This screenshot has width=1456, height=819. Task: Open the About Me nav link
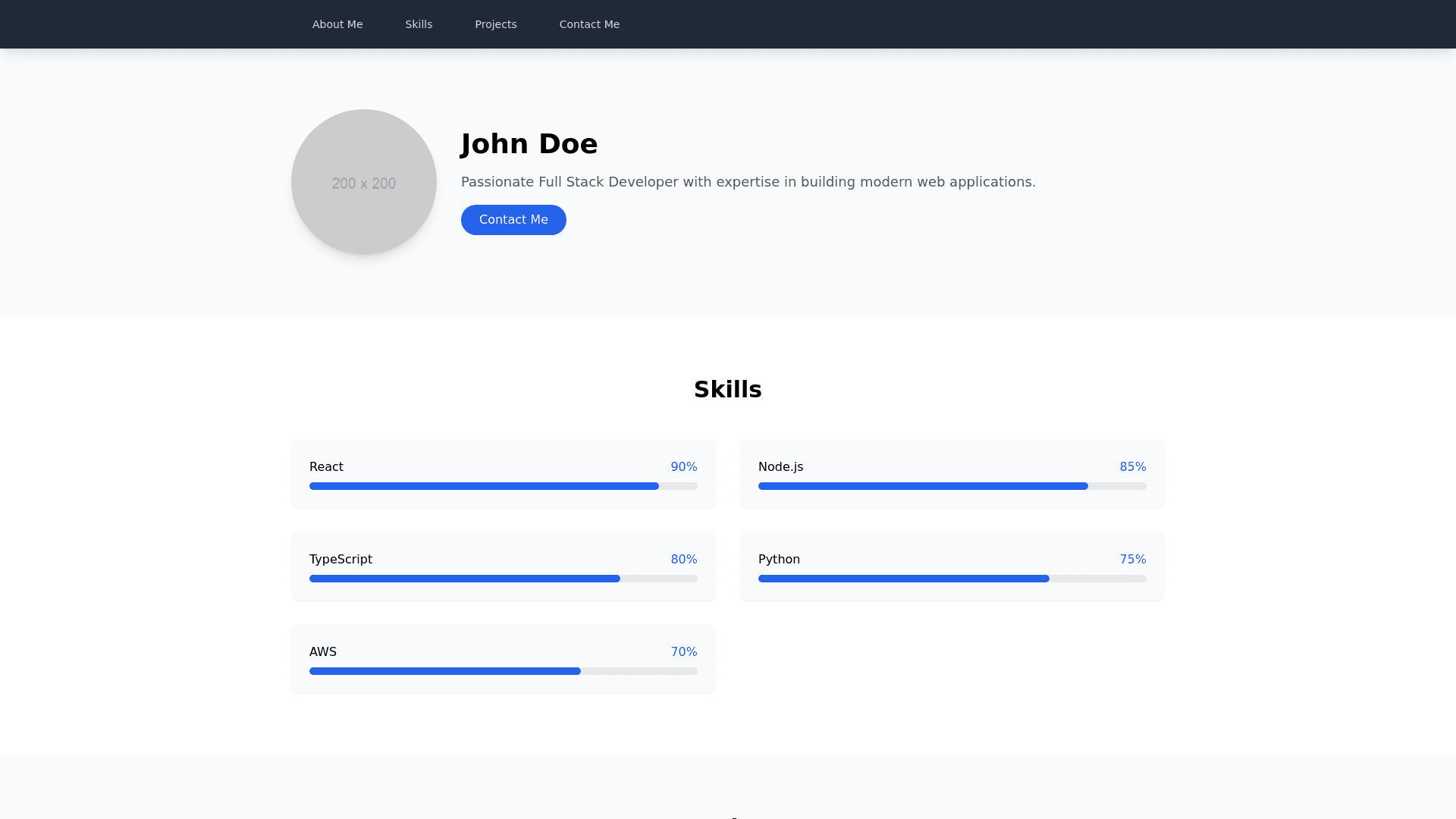tap(337, 24)
